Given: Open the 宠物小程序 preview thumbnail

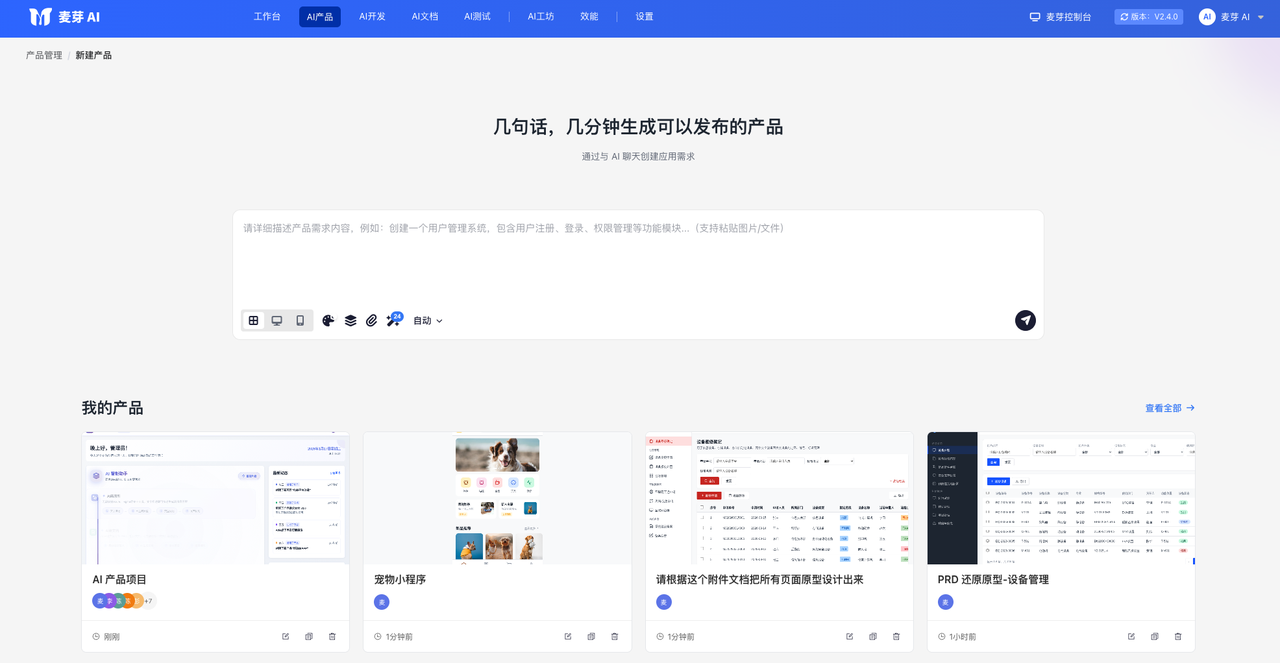Looking at the screenshot, I should tap(497, 498).
